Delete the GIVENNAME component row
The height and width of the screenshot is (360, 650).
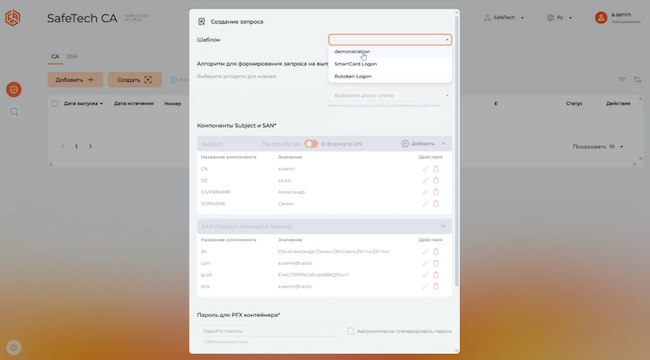[x=436, y=192]
